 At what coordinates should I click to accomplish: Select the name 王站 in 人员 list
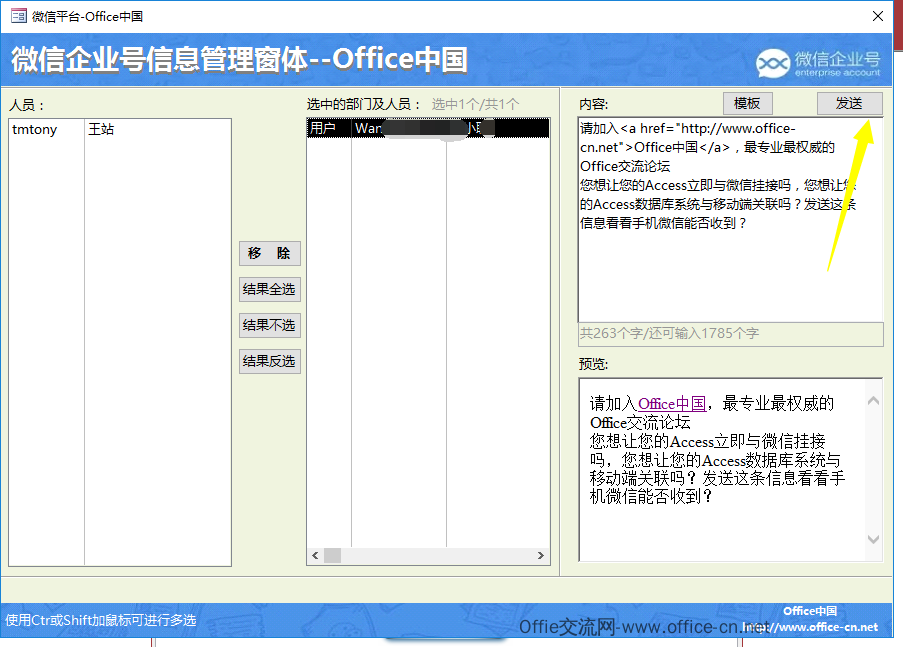(101, 129)
